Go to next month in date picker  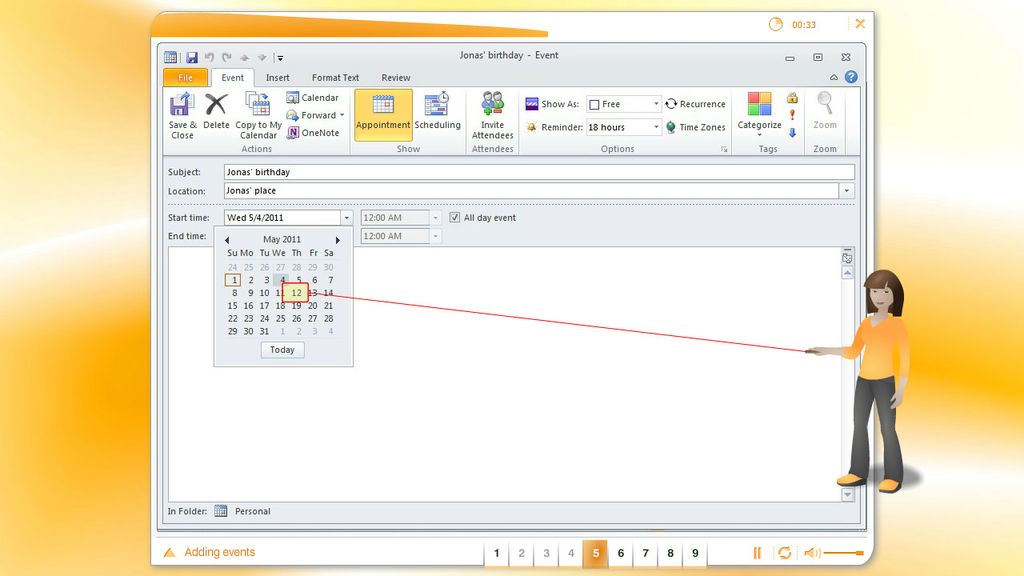pyautogui.click(x=338, y=240)
